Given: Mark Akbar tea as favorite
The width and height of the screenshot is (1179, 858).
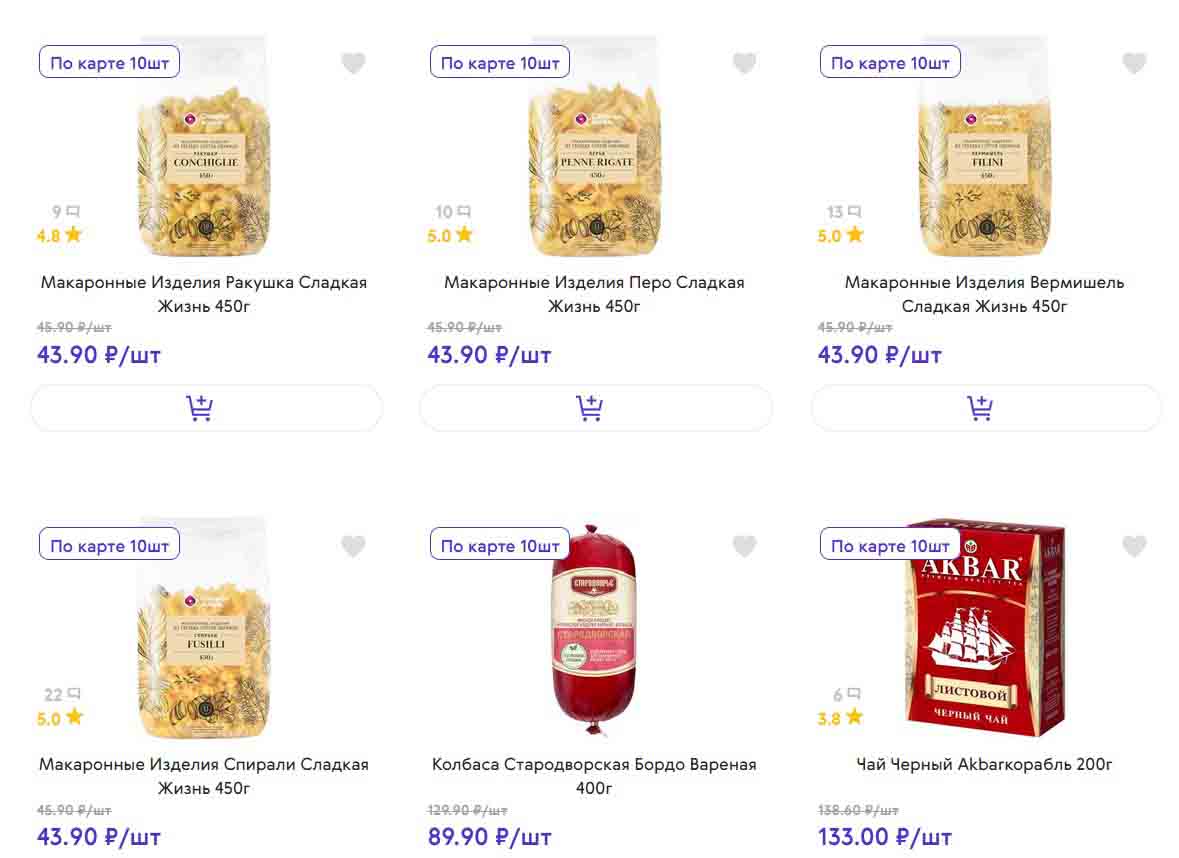Looking at the screenshot, I should click(1134, 547).
